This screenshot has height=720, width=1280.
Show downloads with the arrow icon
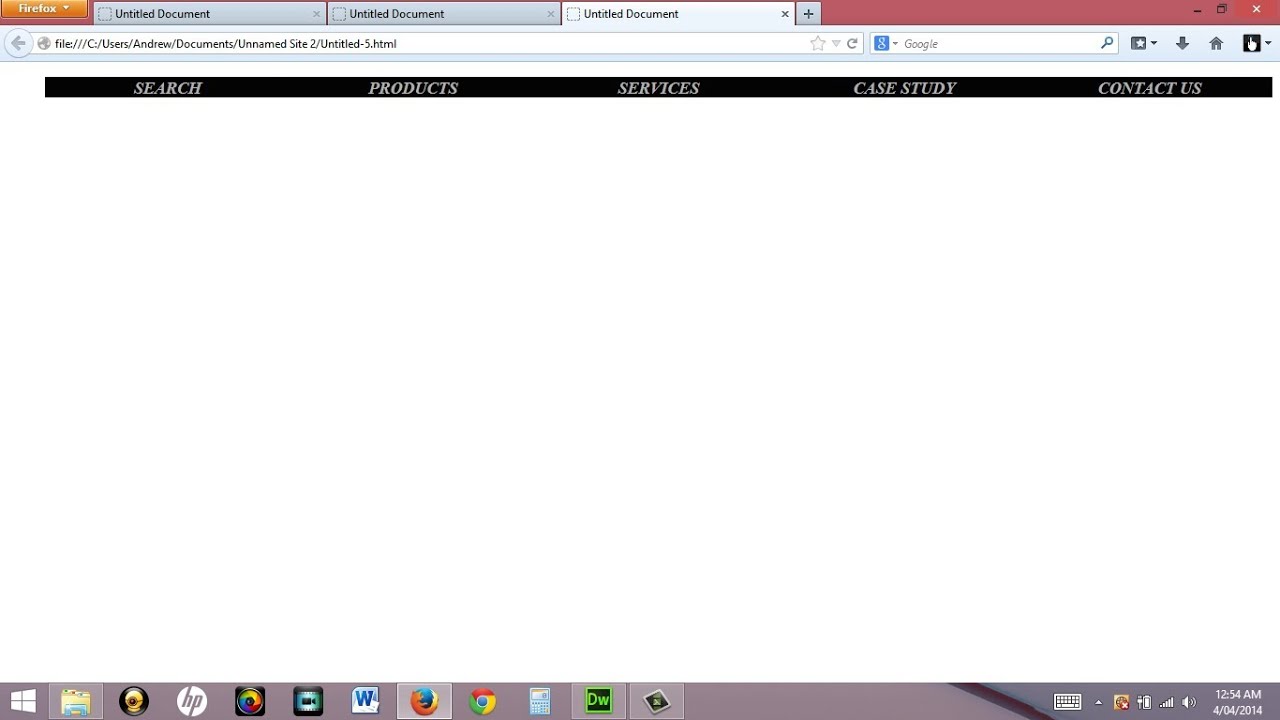[1182, 44]
